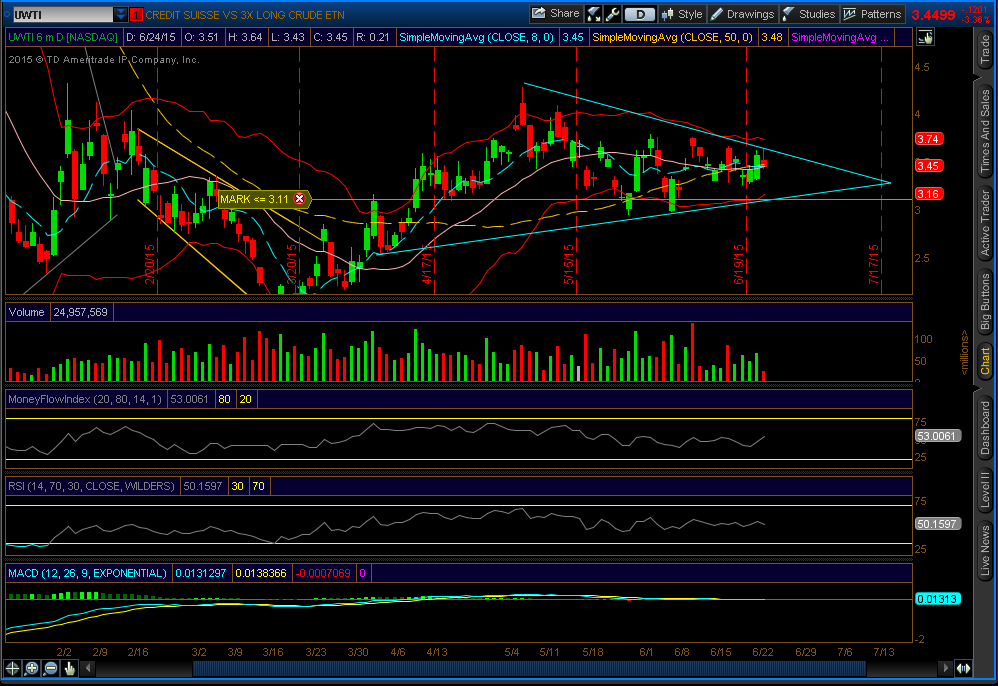998x686 pixels.
Task: Click the 5/15/15 expiration date marker
Action: point(568,264)
